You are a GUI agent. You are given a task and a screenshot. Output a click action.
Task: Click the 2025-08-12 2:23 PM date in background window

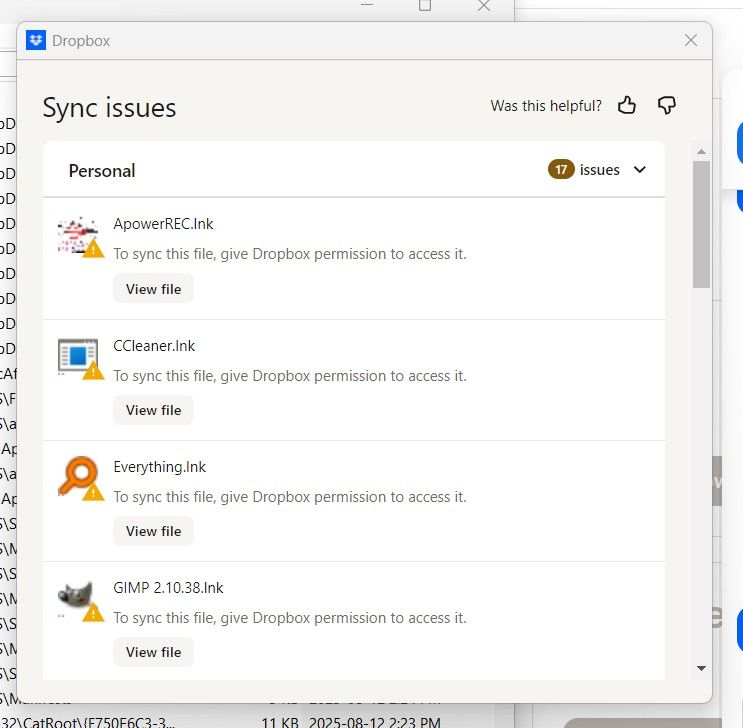pyautogui.click(x=374, y=723)
